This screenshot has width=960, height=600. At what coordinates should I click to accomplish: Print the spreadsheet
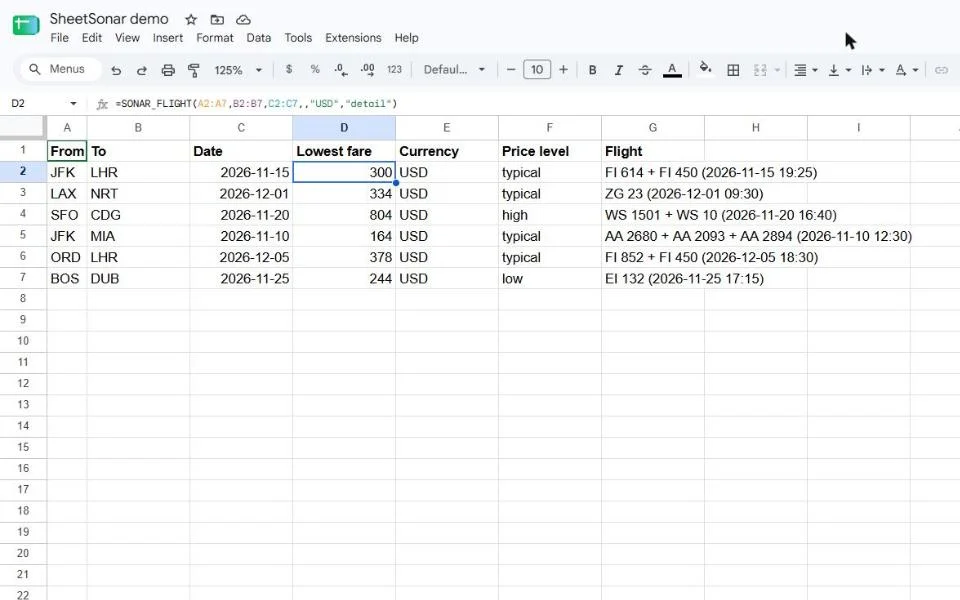coord(168,70)
